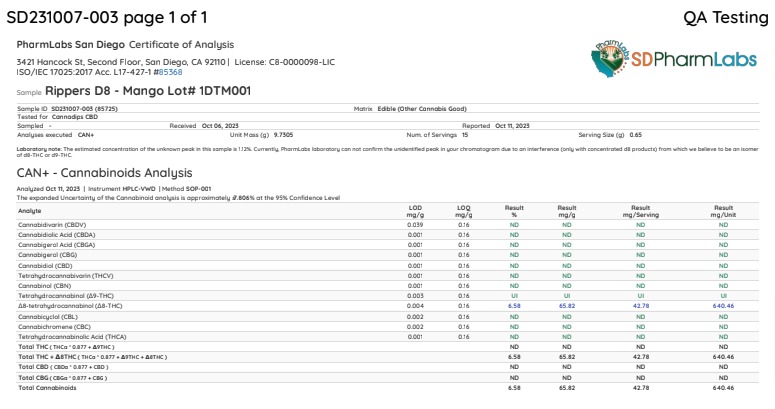Click the 'Total CBG' row label

click(x=63, y=378)
